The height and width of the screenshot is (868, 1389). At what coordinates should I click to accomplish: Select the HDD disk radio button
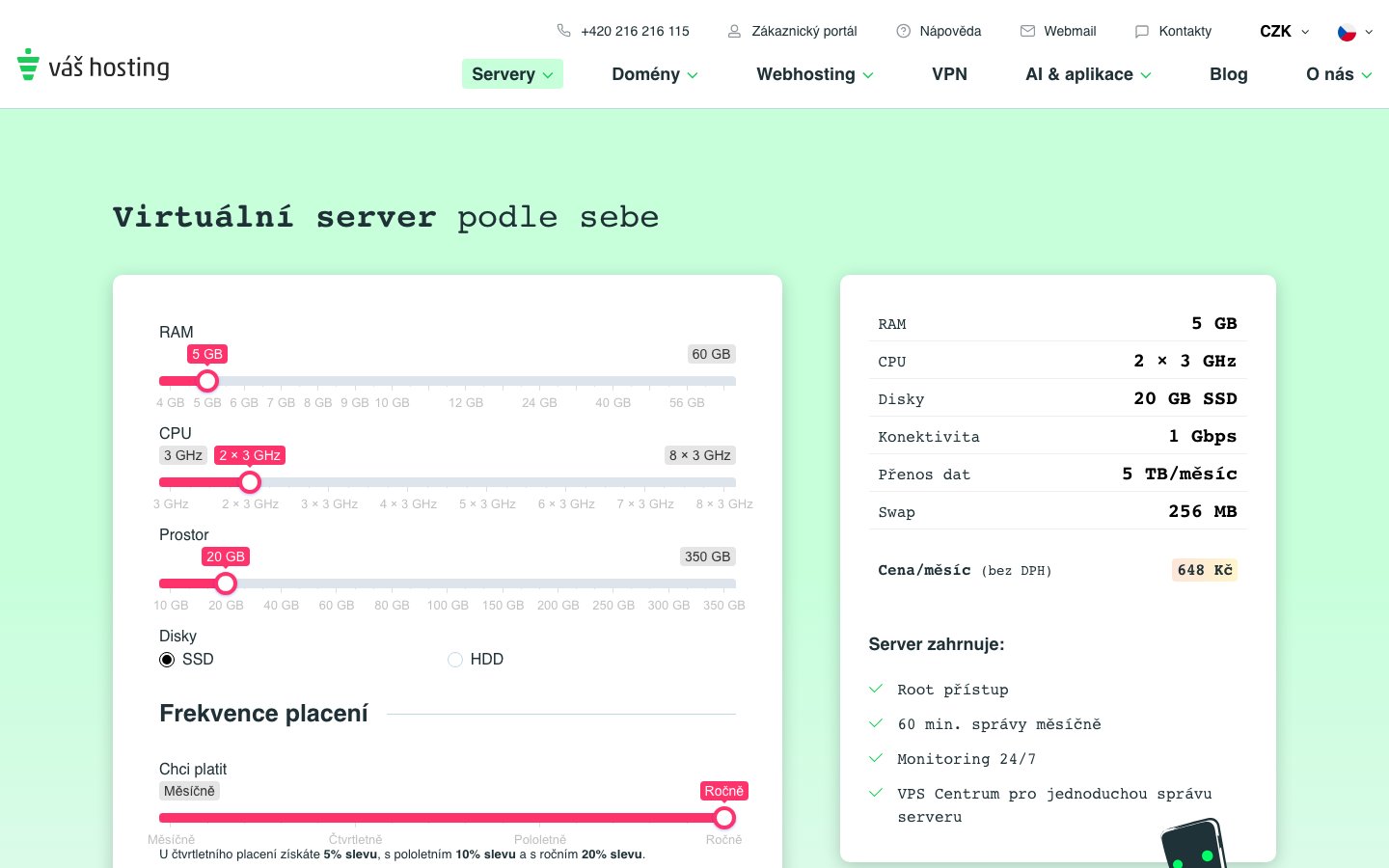[455, 660]
